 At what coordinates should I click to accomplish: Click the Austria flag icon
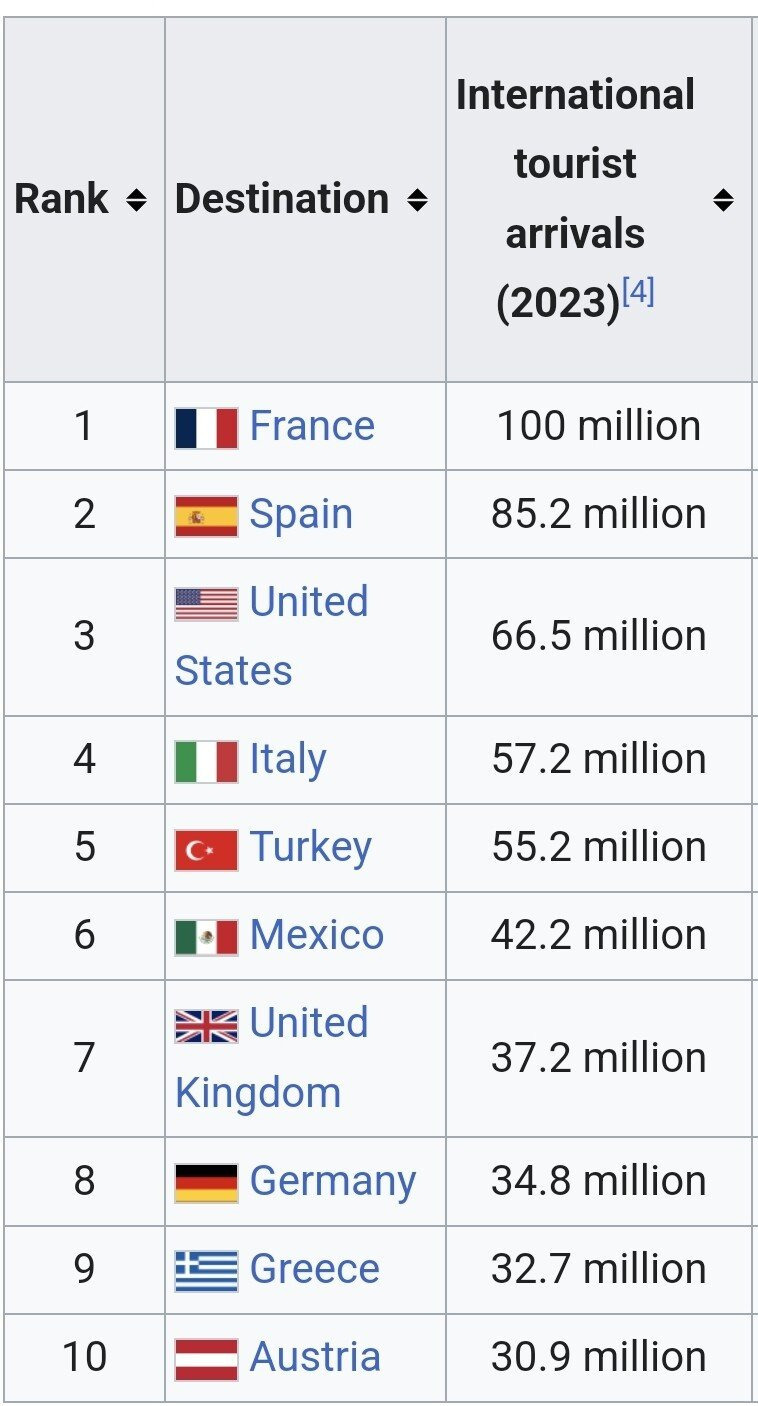coord(206,1358)
